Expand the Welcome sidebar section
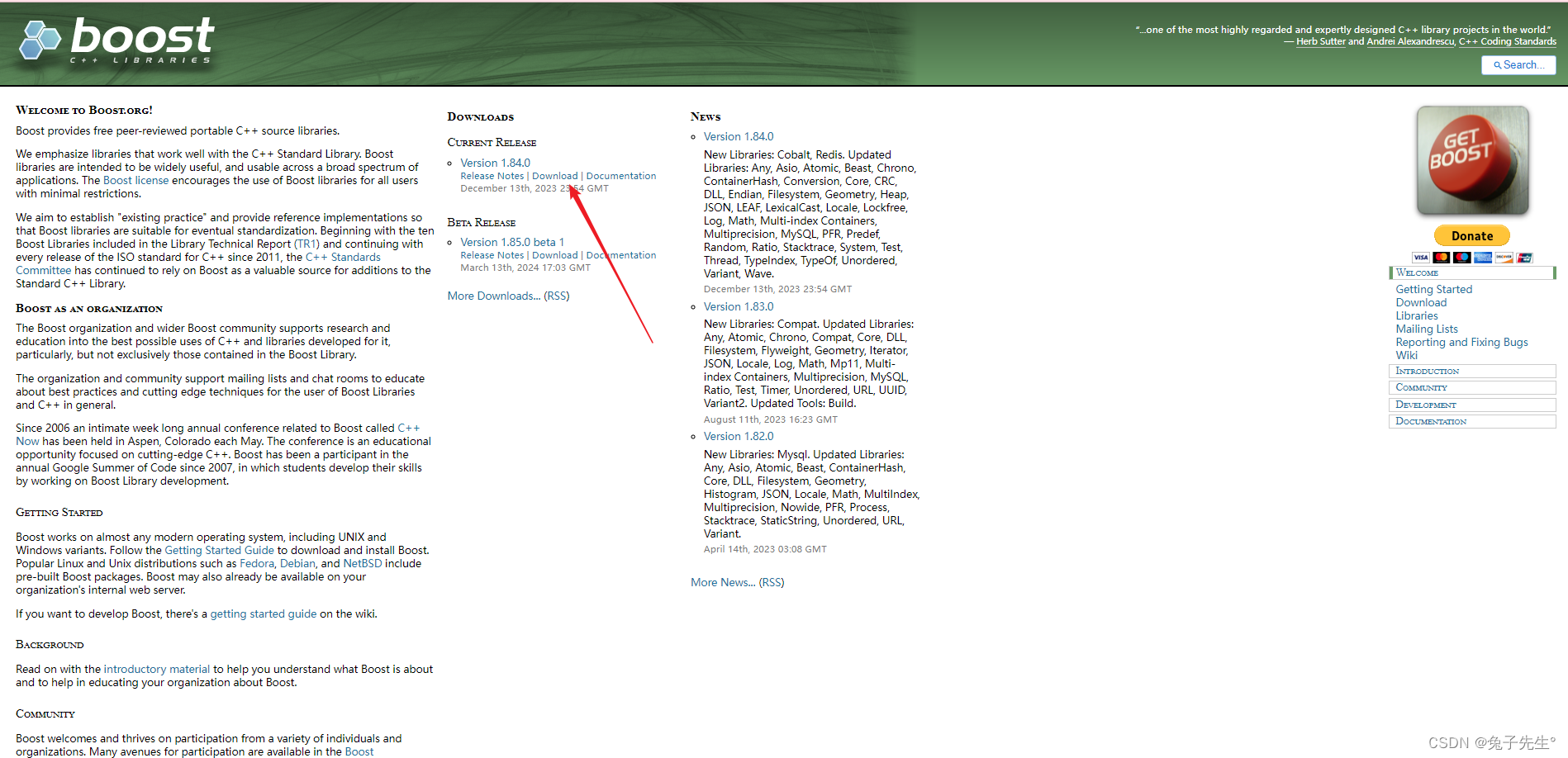Viewport: 1568px width, 758px height. pyautogui.click(x=1472, y=272)
